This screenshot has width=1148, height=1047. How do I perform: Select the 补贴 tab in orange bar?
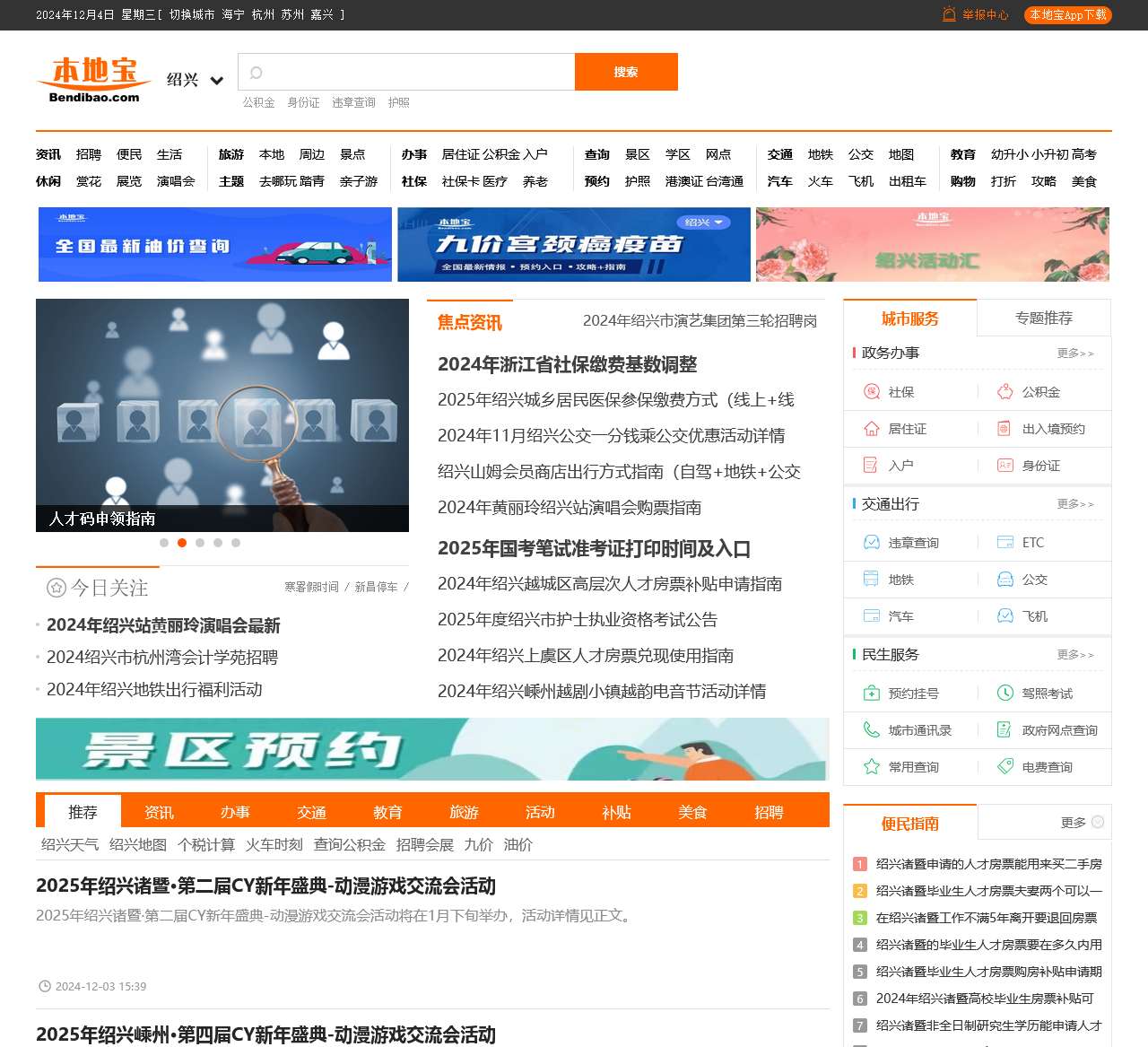coord(616,812)
